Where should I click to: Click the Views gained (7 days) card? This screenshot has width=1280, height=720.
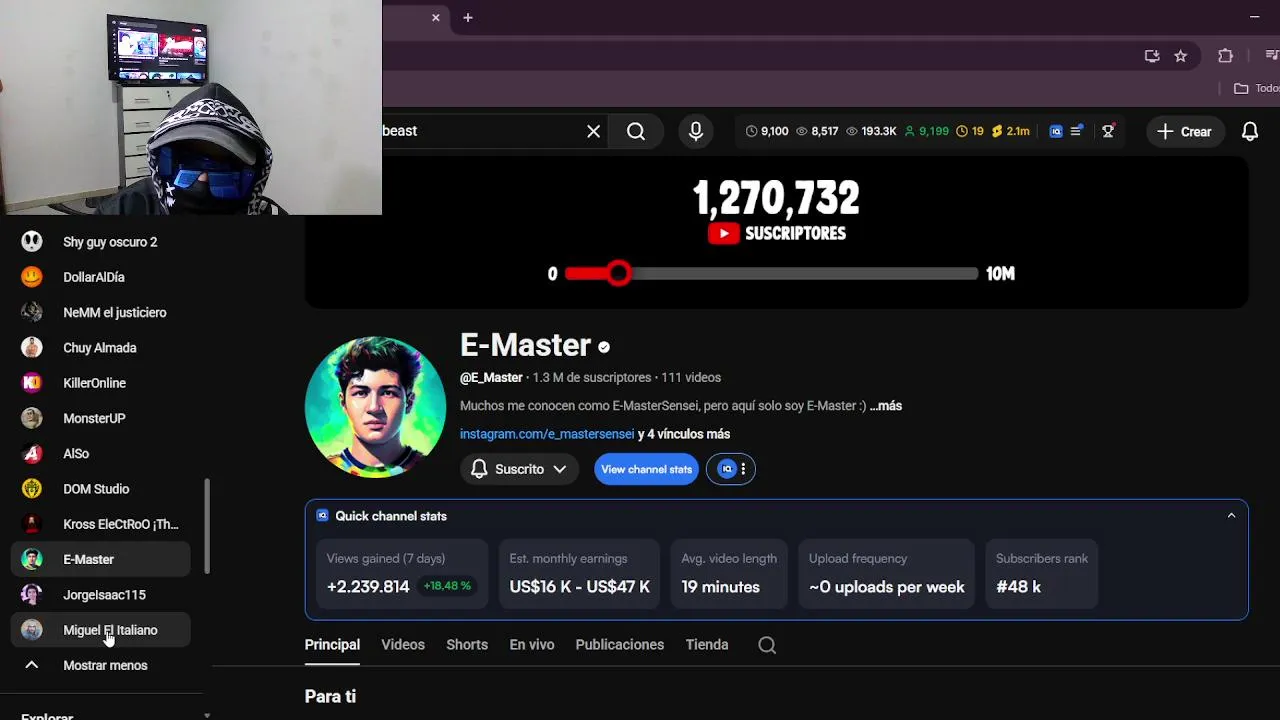(401, 574)
